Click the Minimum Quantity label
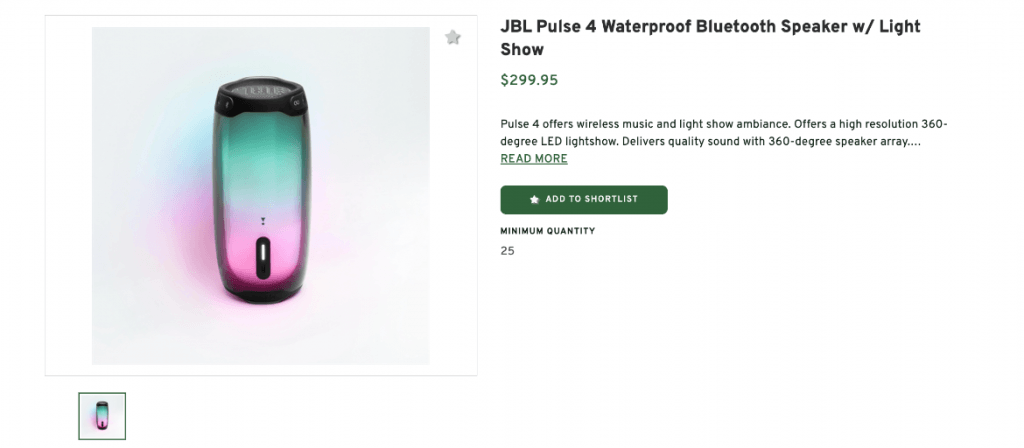The height and width of the screenshot is (448, 1024). [547, 231]
